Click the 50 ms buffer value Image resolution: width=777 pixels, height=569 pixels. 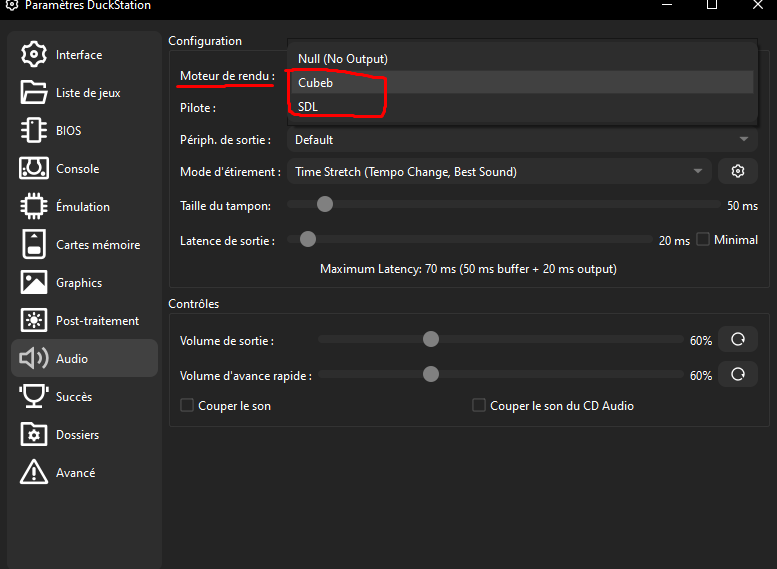(742, 206)
